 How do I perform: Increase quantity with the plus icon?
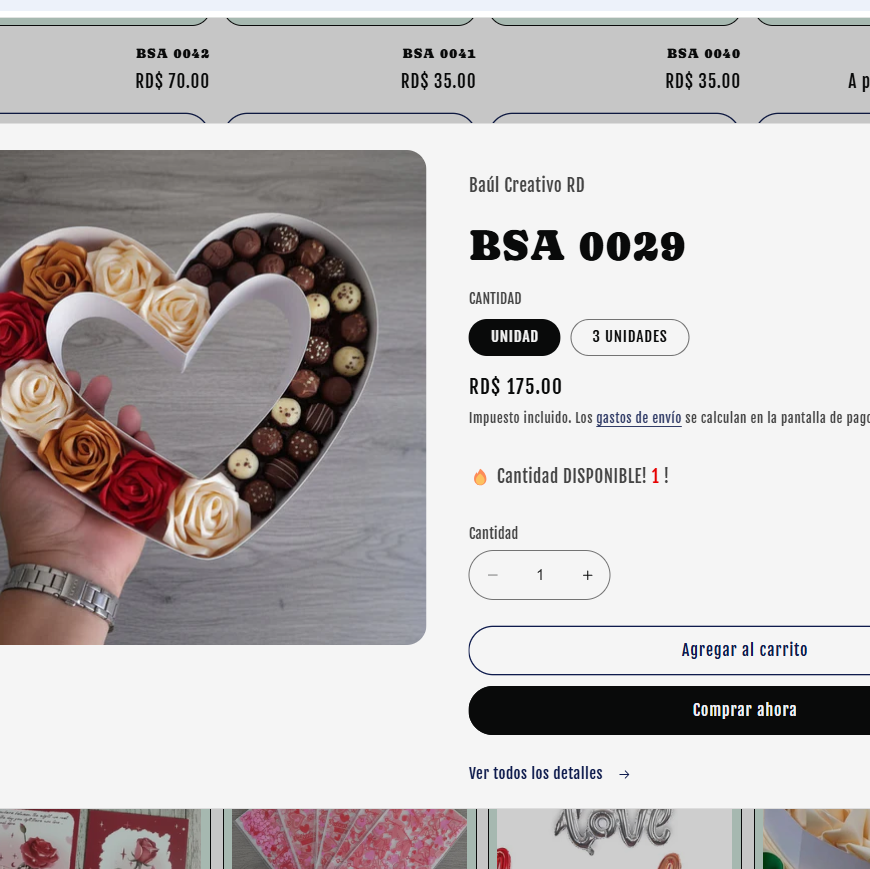pyautogui.click(x=587, y=575)
